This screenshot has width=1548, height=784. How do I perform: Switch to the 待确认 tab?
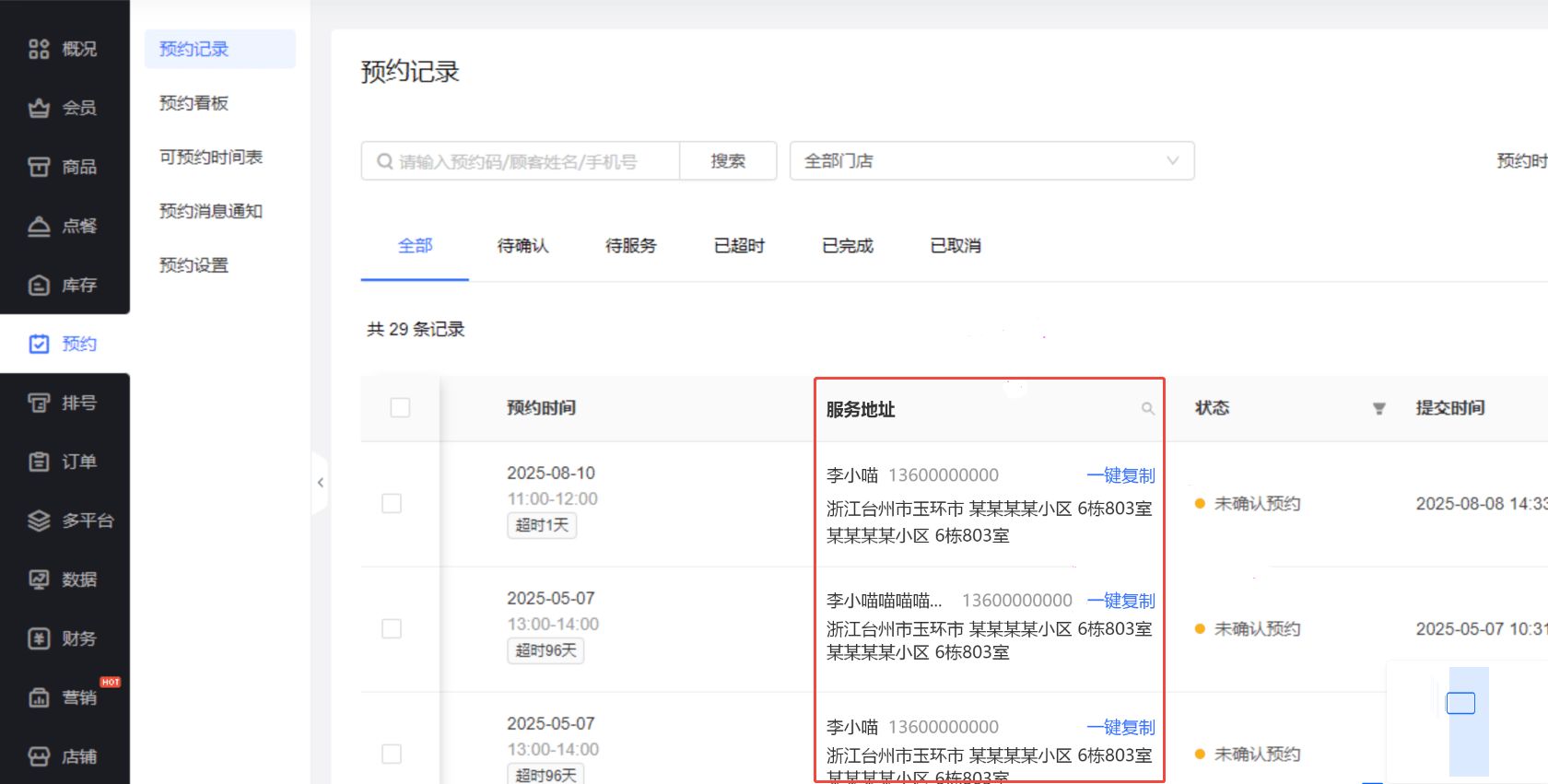pyautogui.click(x=522, y=246)
